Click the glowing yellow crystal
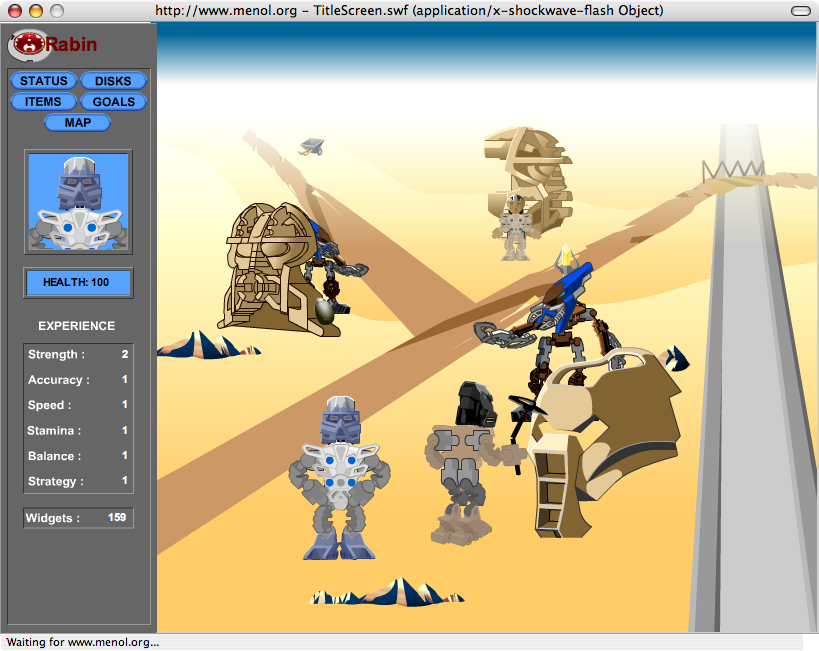The width and height of the screenshot is (819, 651). pos(566,257)
